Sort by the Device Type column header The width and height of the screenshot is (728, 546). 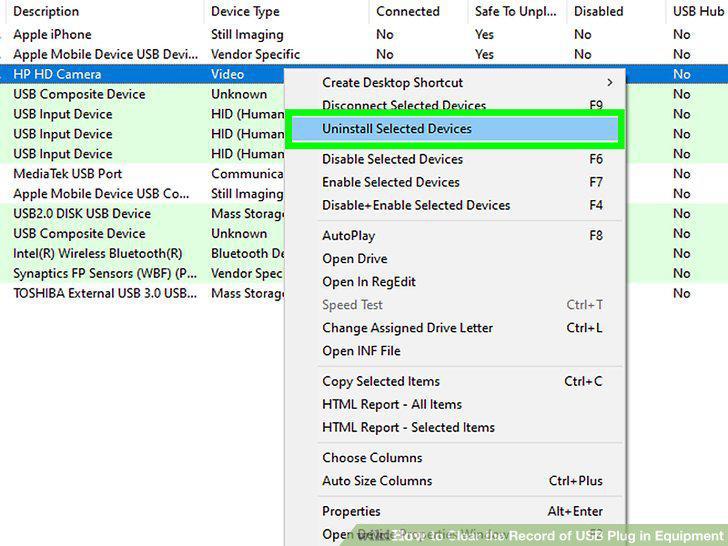point(286,11)
